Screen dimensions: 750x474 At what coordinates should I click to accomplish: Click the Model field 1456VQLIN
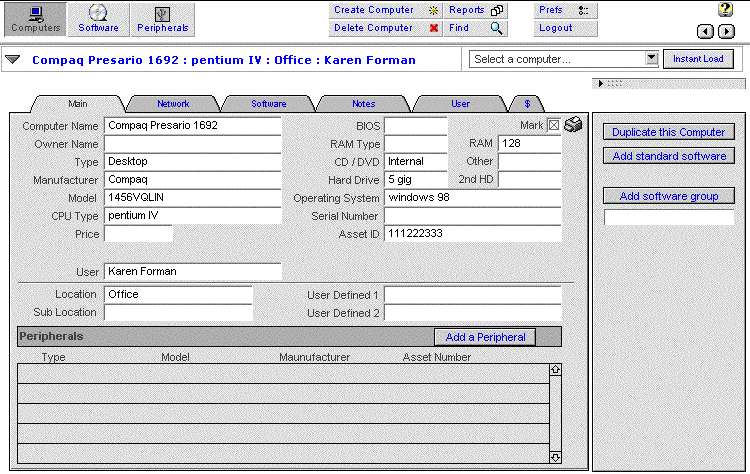click(x=193, y=198)
